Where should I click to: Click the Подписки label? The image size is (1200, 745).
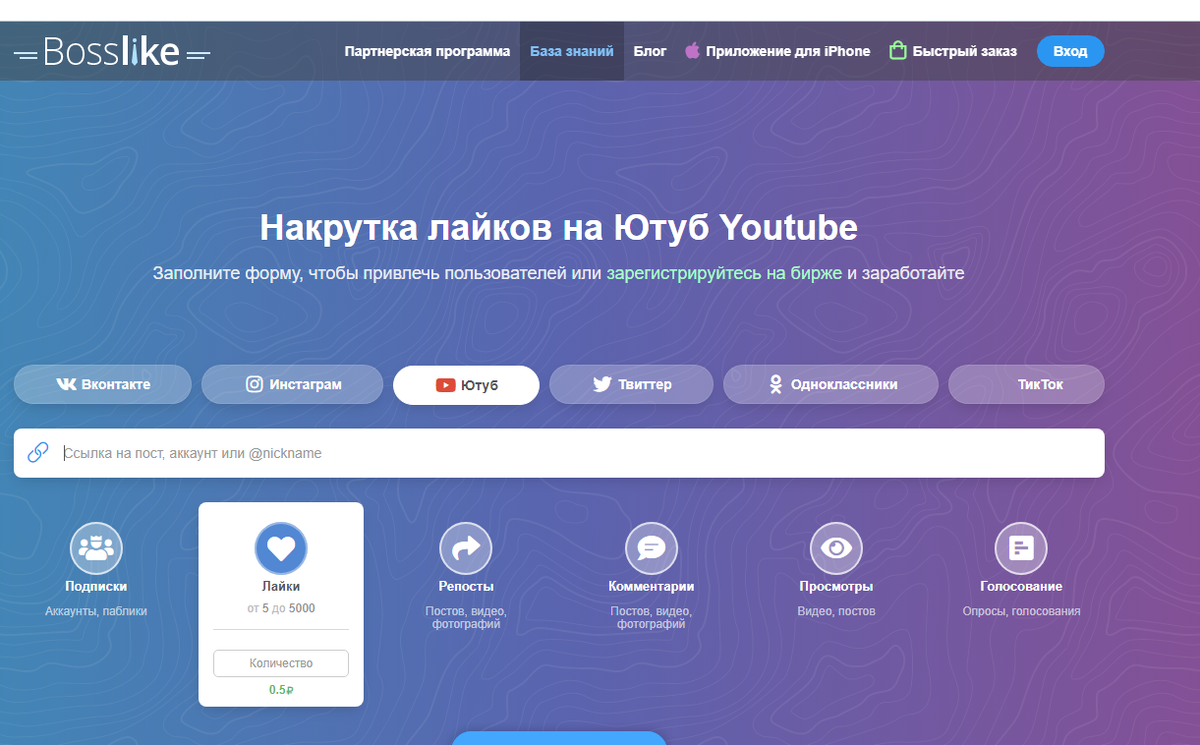click(96, 587)
